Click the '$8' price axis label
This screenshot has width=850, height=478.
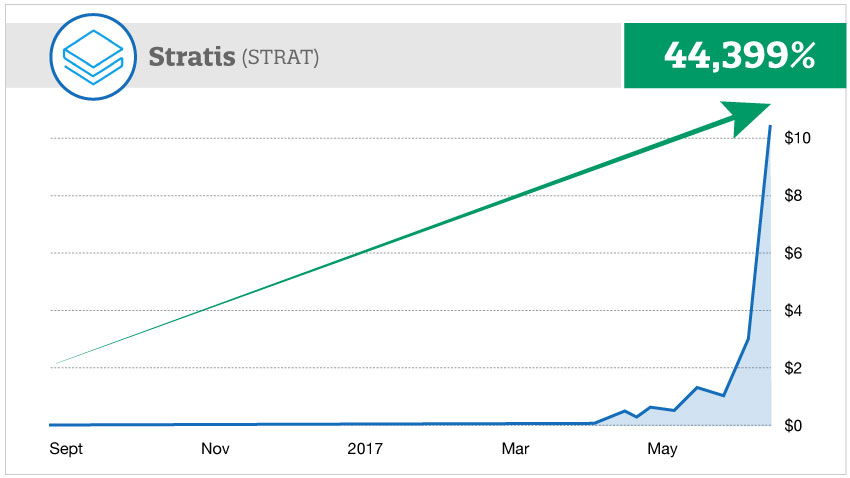793,196
